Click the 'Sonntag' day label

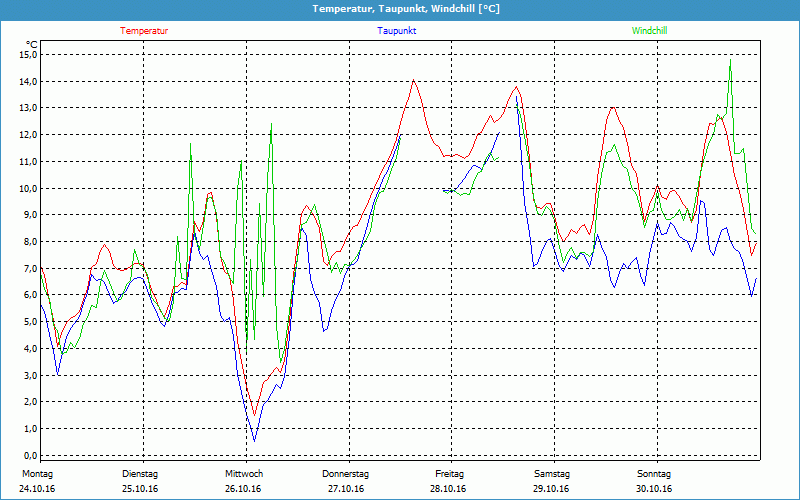(654, 474)
